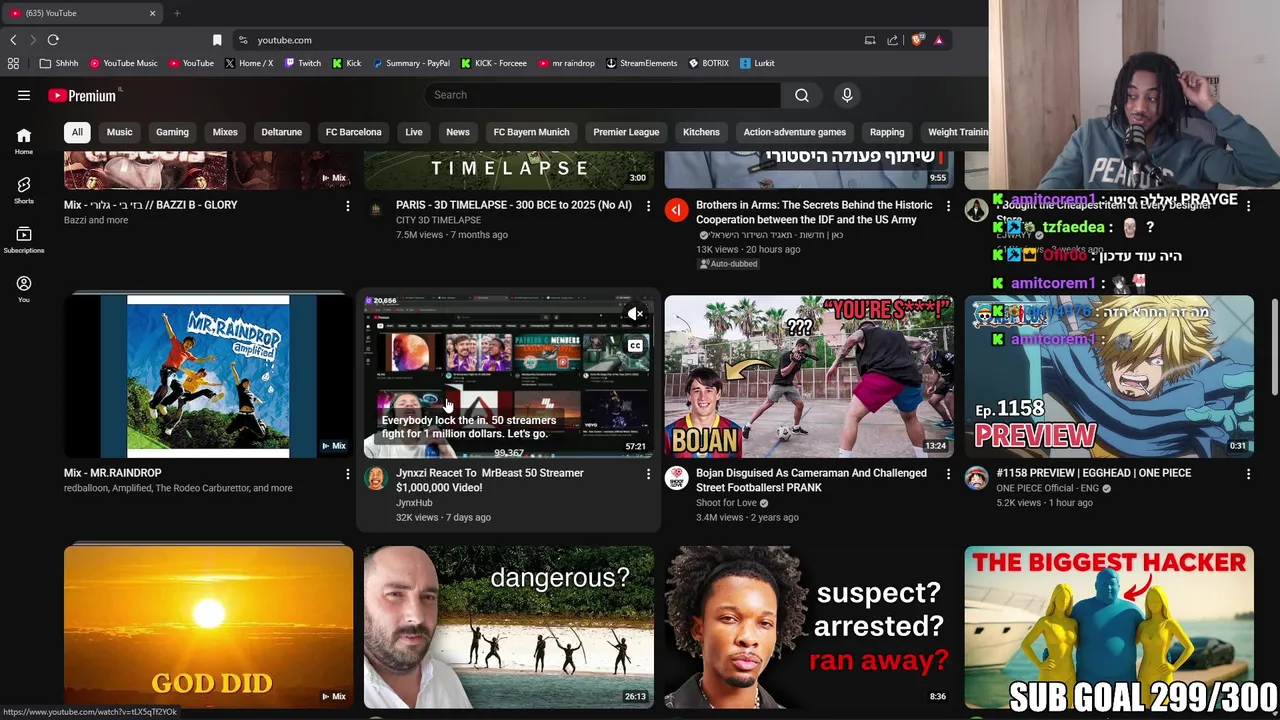
Task: Open more options for Jynxzi React video
Action: tap(648, 474)
